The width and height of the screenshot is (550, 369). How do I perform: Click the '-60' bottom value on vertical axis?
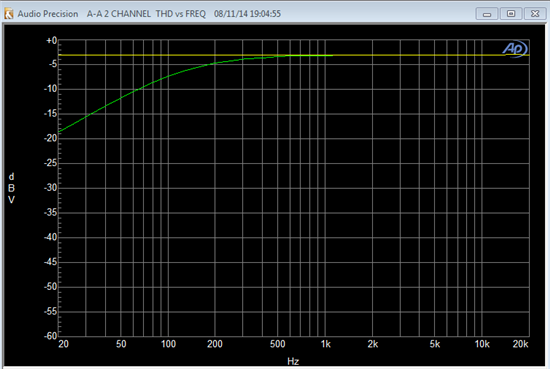[51, 336]
